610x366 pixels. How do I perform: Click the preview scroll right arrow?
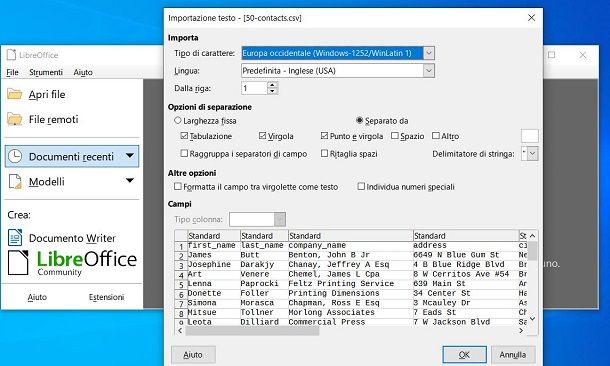pos(521,331)
